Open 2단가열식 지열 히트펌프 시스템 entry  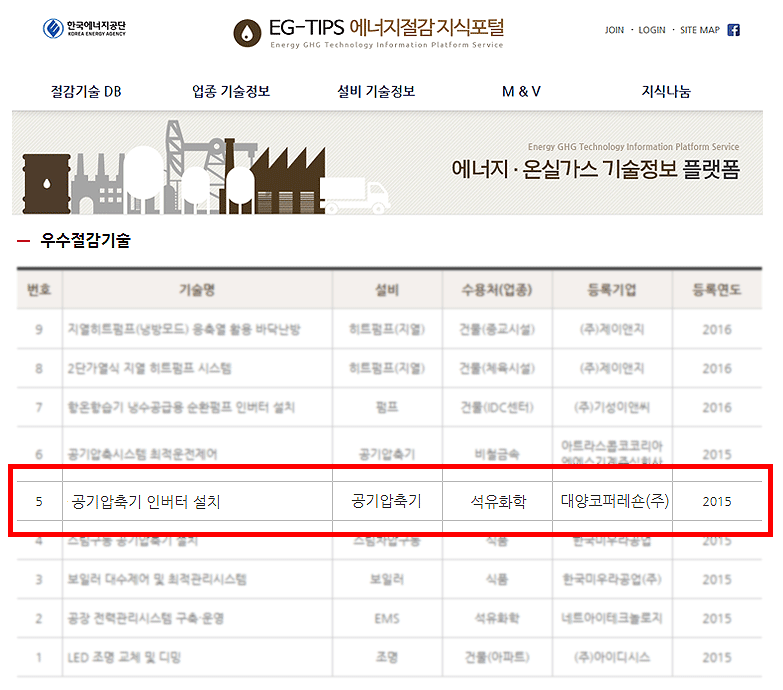tap(148, 368)
